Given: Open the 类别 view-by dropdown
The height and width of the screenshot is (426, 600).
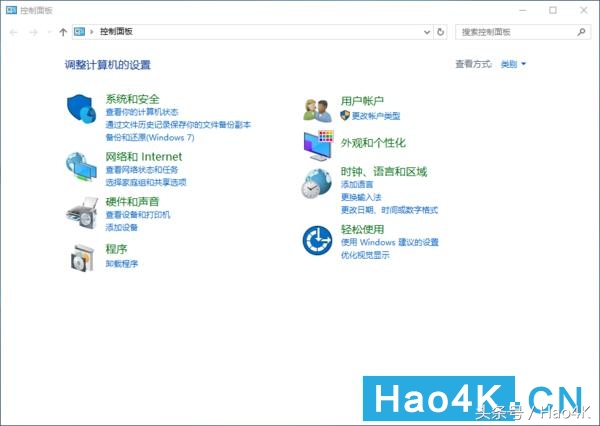Looking at the screenshot, I should click(x=514, y=64).
